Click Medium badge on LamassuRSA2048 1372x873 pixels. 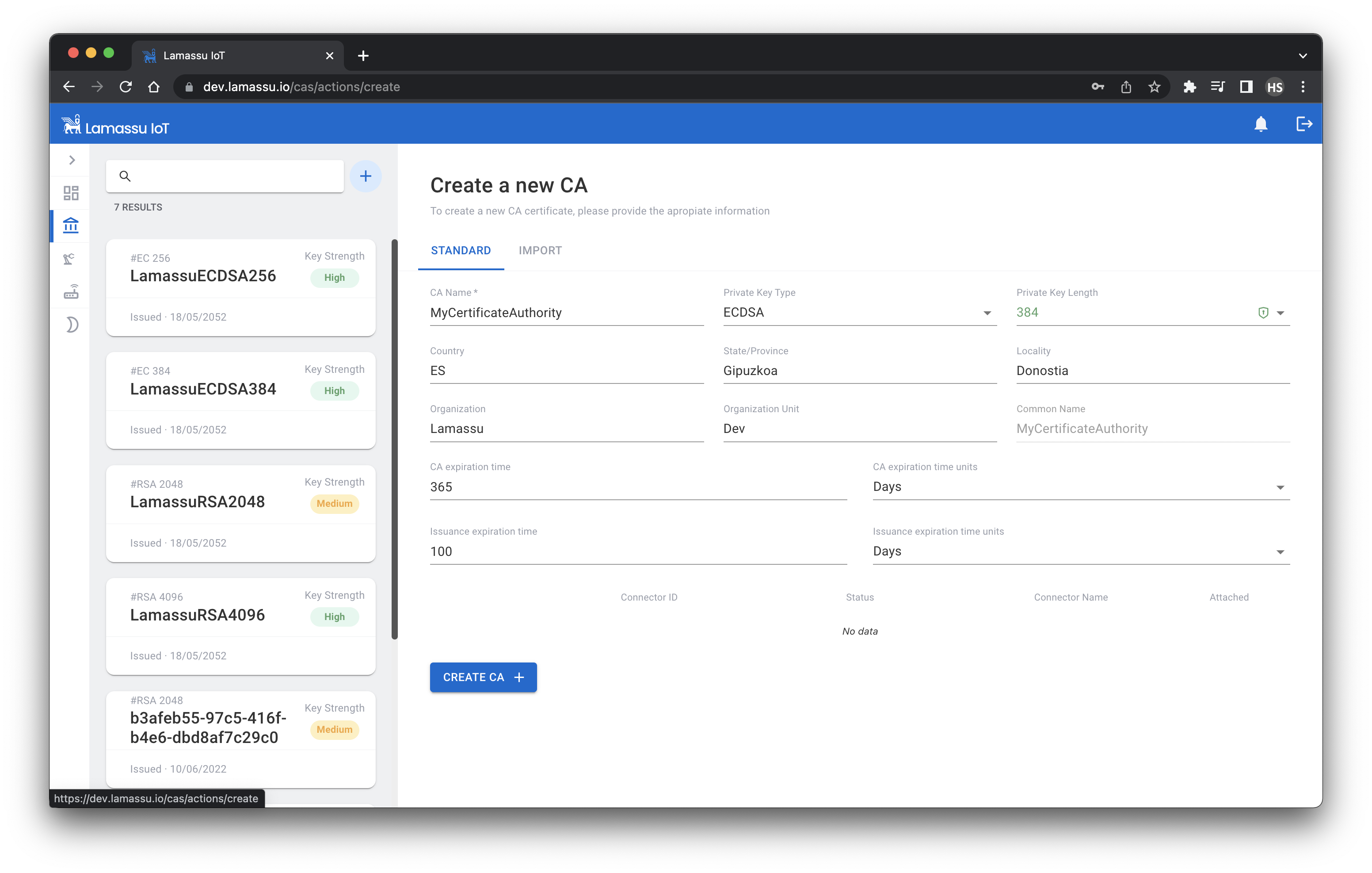pyautogui.click(x=335, y=503)
